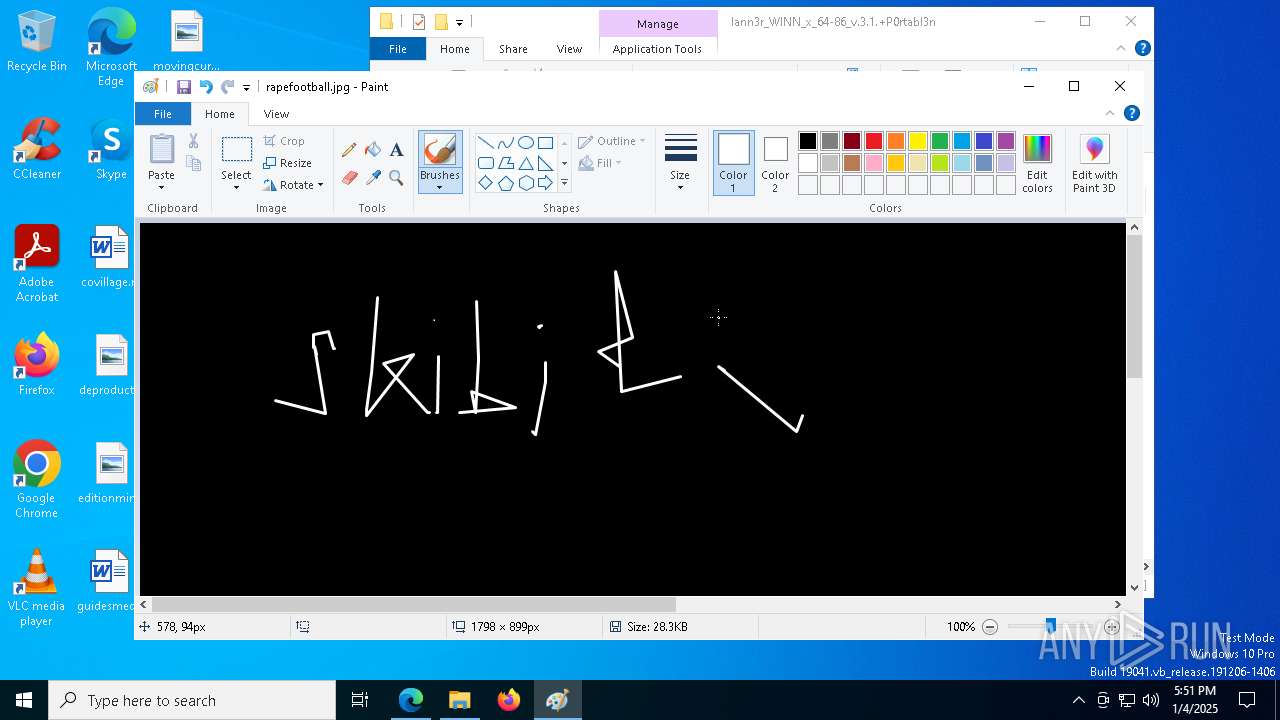Click the Outline shape option
1280x720 pixels.
612,141
